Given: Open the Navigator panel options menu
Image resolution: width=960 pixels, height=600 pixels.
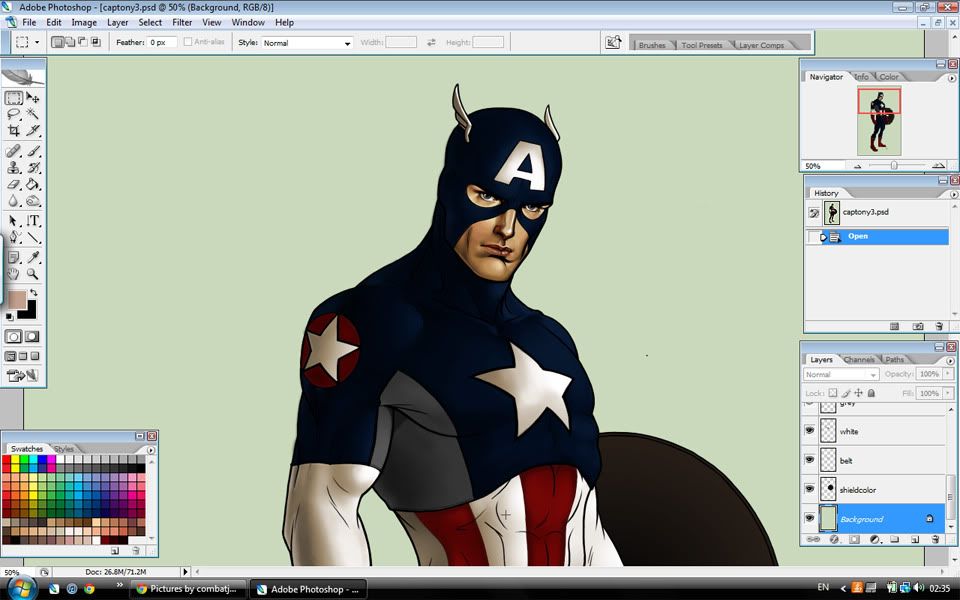Looking at the screenshot, I should [951, 78].
